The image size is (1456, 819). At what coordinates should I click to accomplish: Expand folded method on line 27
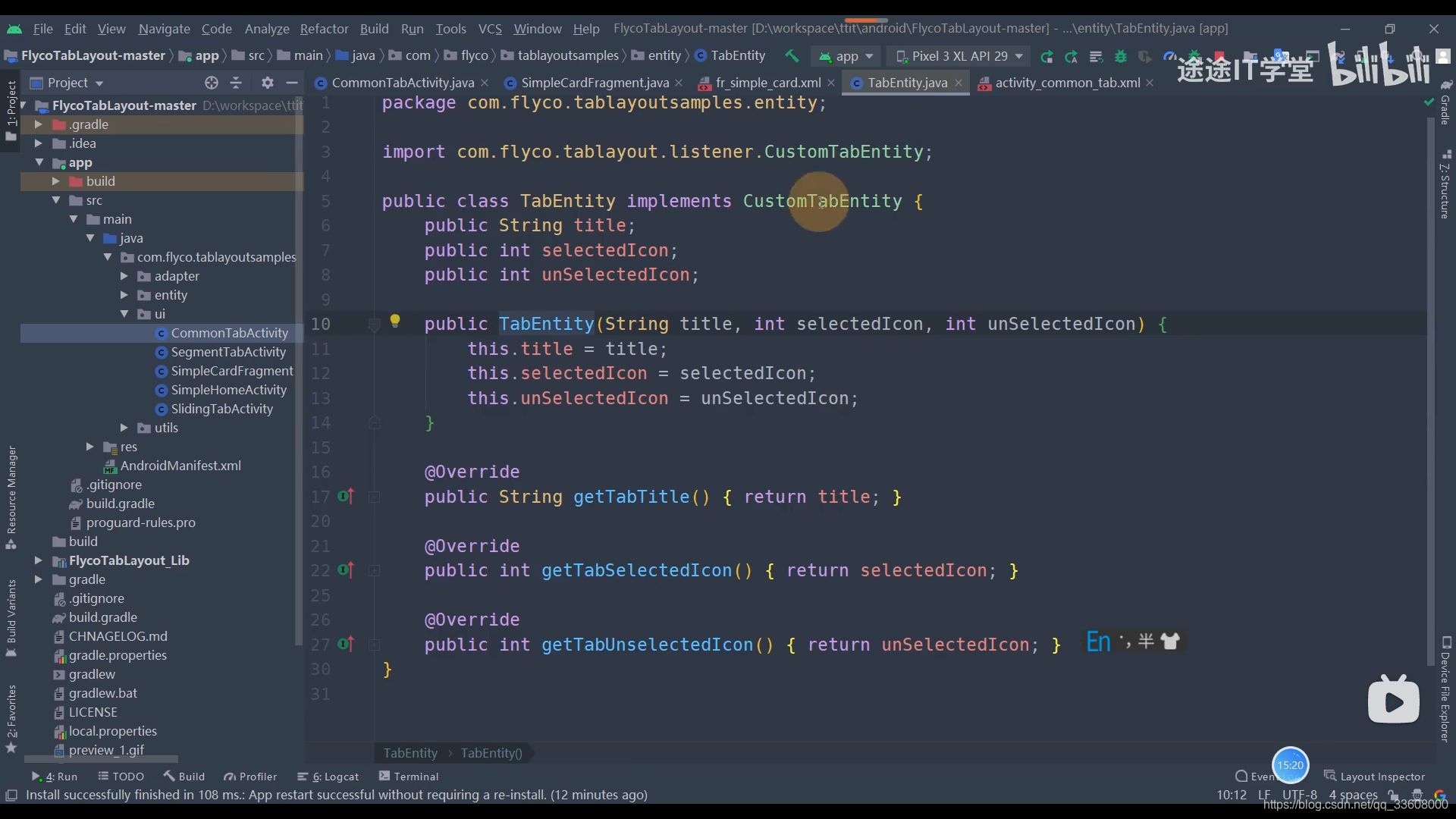pos(374,645)
